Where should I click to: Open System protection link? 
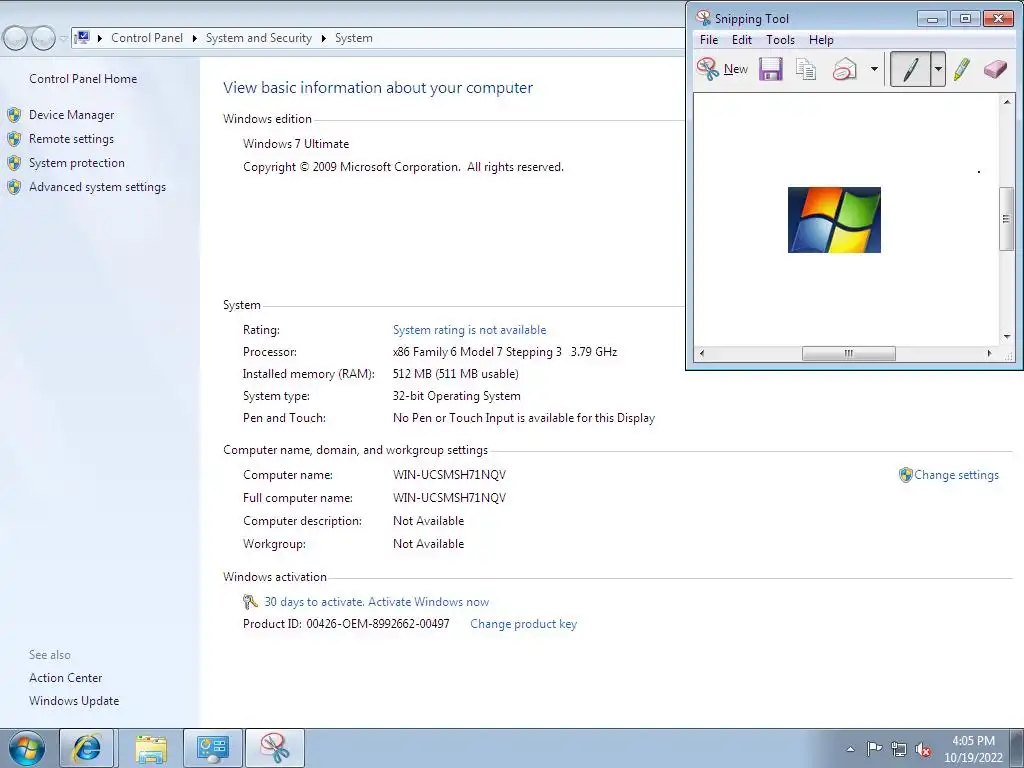click(76, 163)
